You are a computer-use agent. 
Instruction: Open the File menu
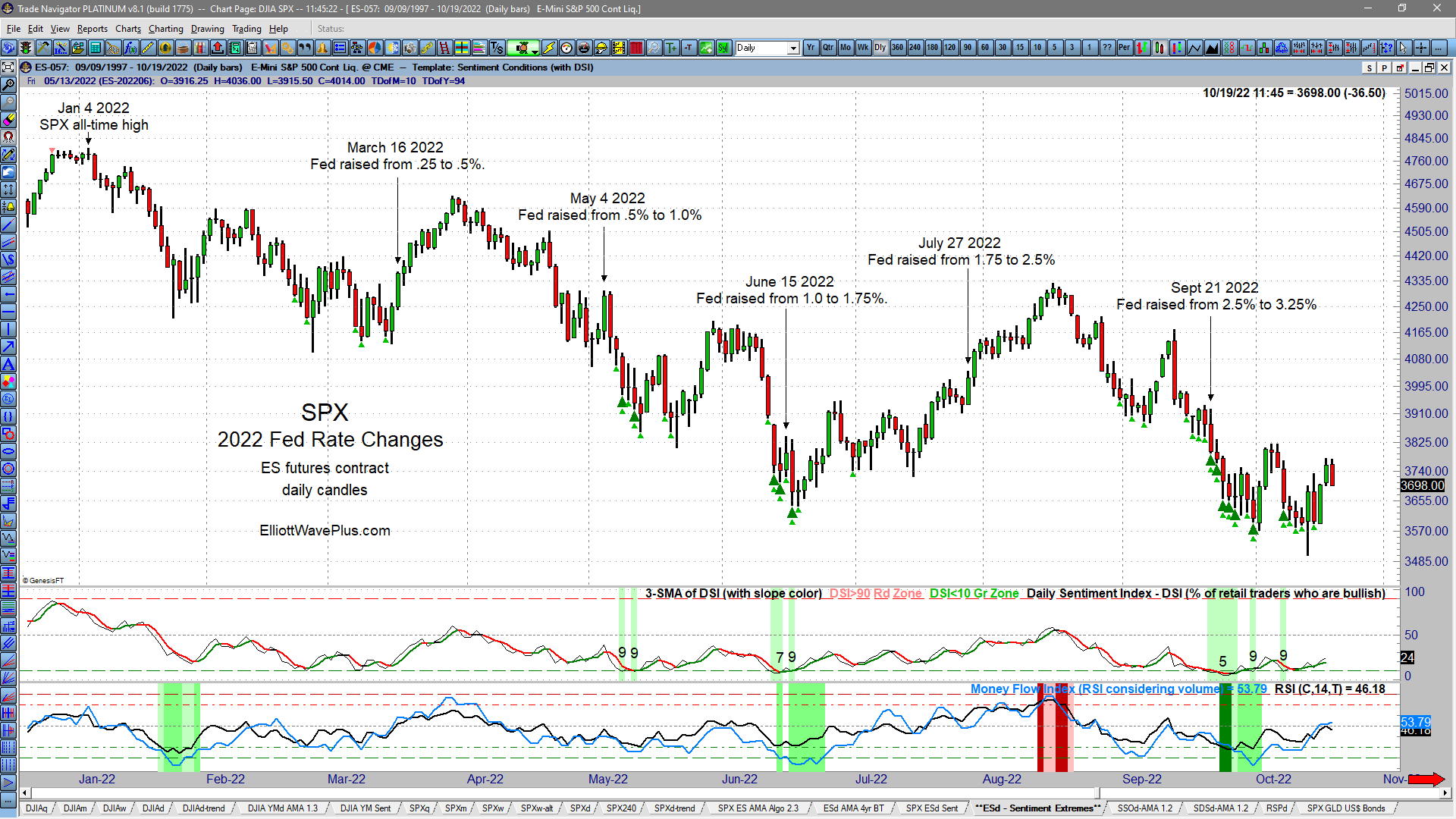click(x=14, y=29)
